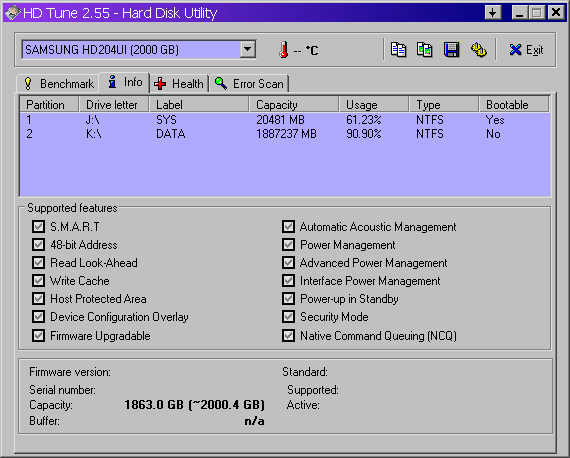Click the 20481 MB capacity value
This screenshot has height=458, width=570.
280,120
